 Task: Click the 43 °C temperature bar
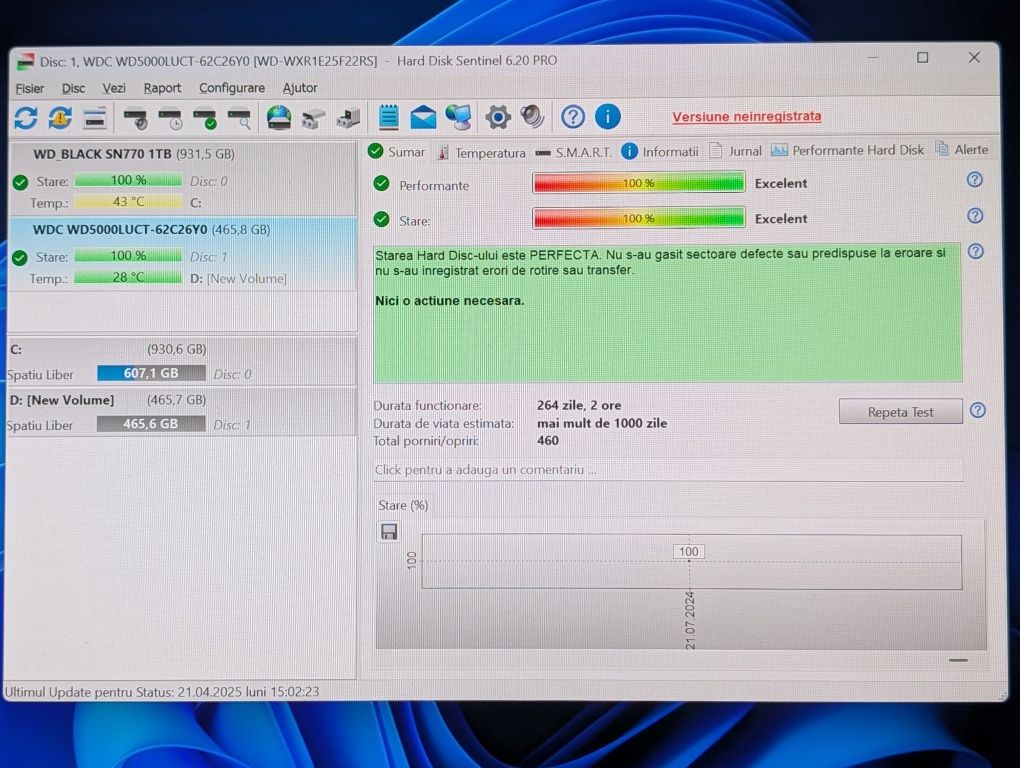pos(128,202)
